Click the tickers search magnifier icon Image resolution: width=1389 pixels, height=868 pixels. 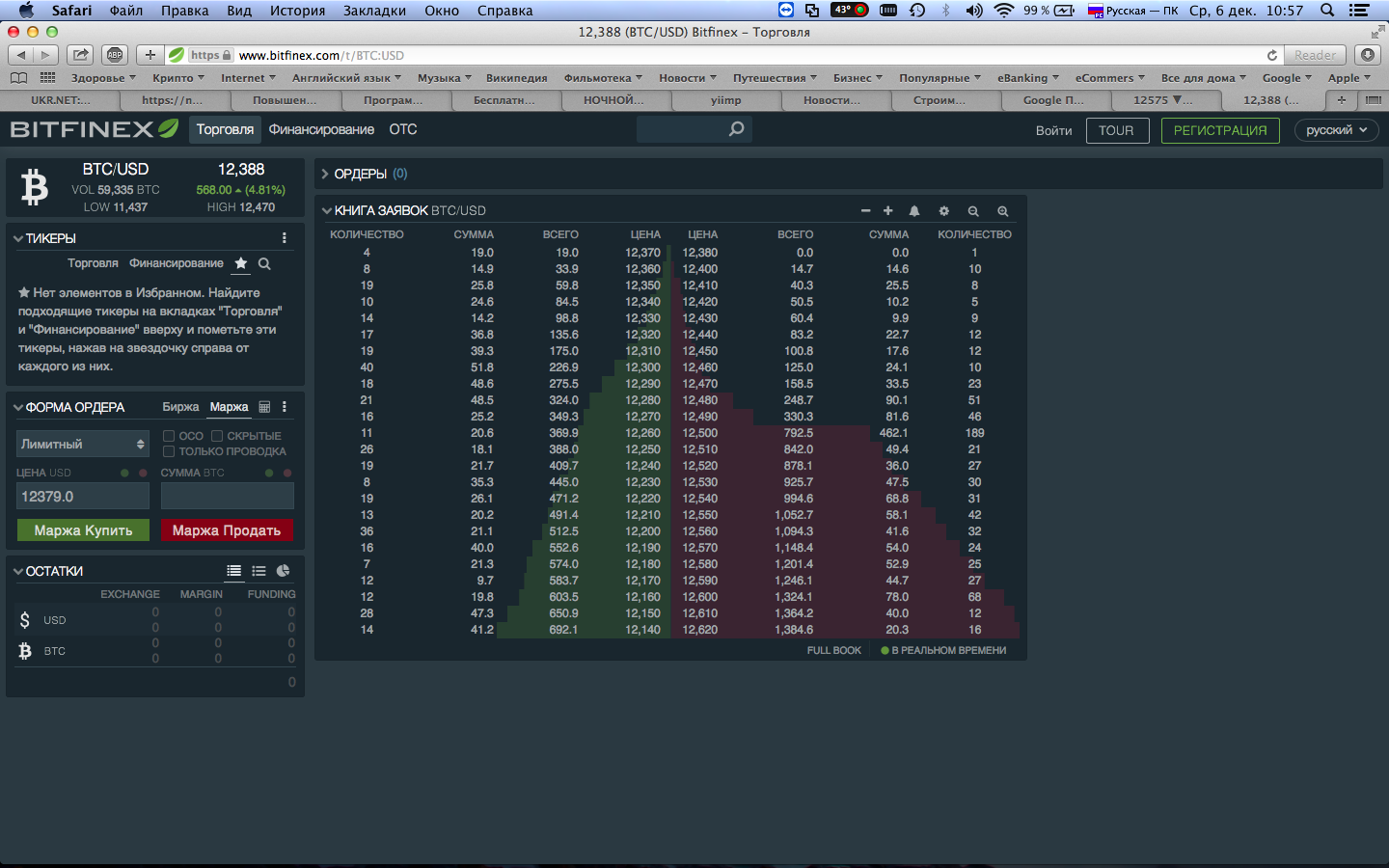tap(264, 263)
